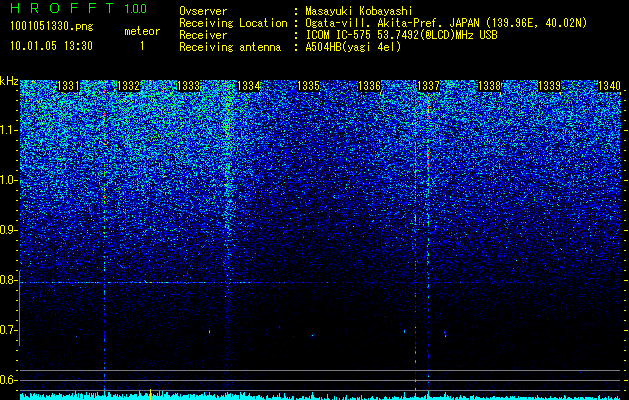
Task: Click the 1338 time marker
Action: [x=489, y=86]
